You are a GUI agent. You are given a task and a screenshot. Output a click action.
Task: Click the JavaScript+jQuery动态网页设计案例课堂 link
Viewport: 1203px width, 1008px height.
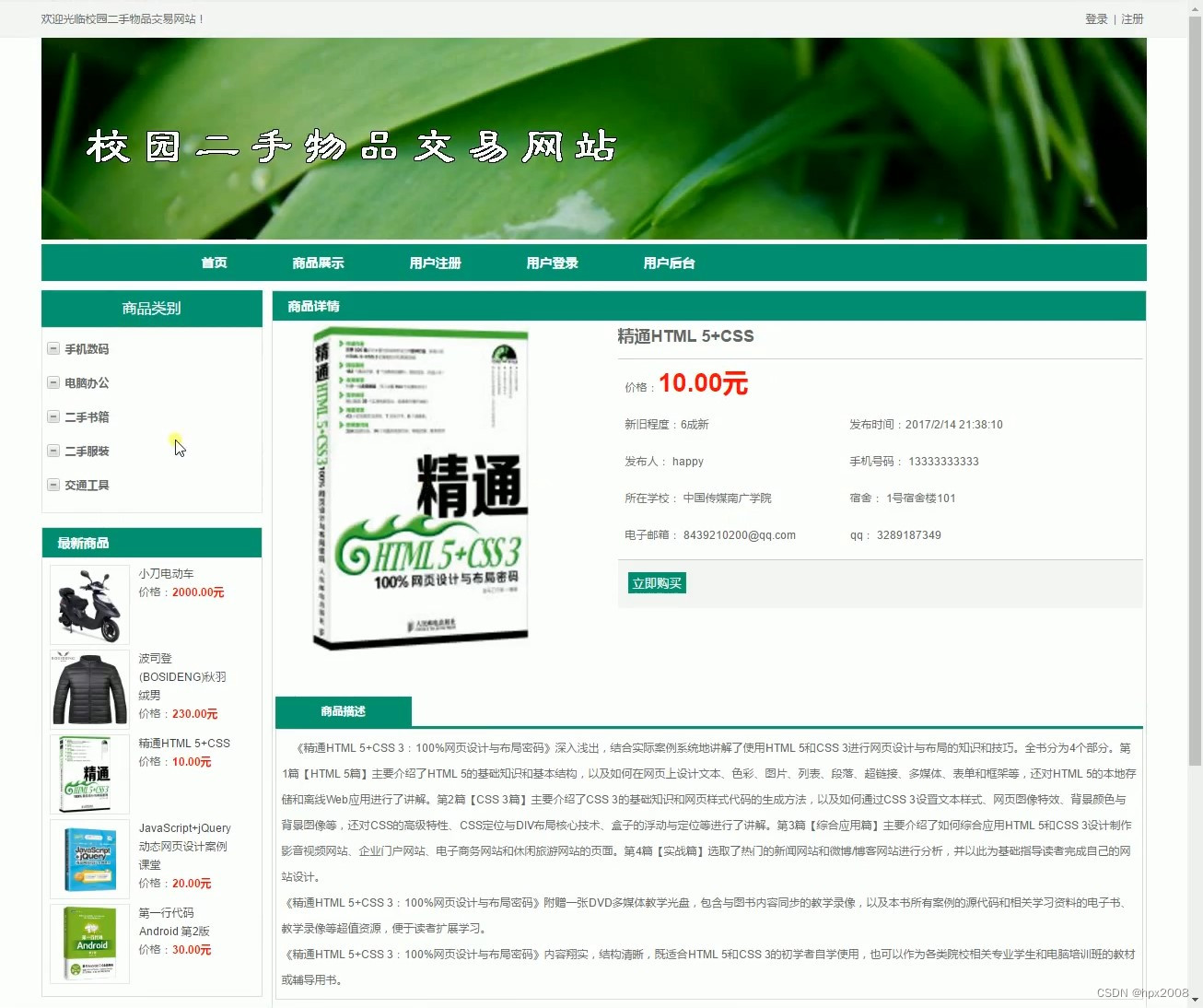pos(184,846)
